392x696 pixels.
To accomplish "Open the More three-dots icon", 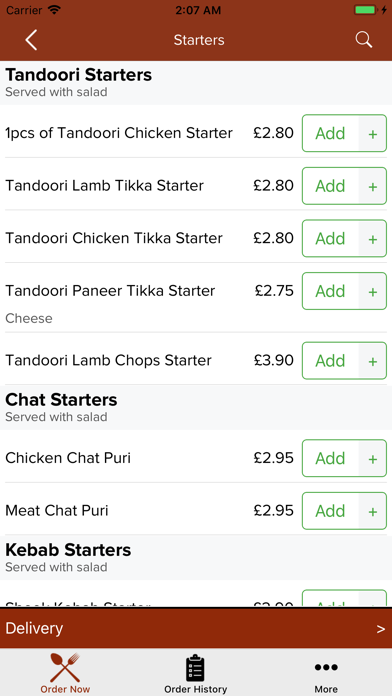I will coord(326,667).
